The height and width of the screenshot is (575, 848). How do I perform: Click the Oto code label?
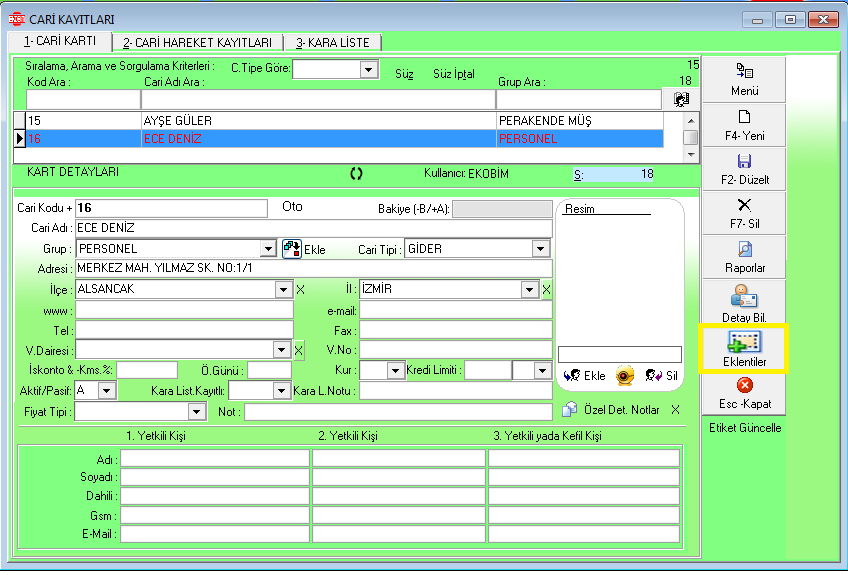point(292,207)
